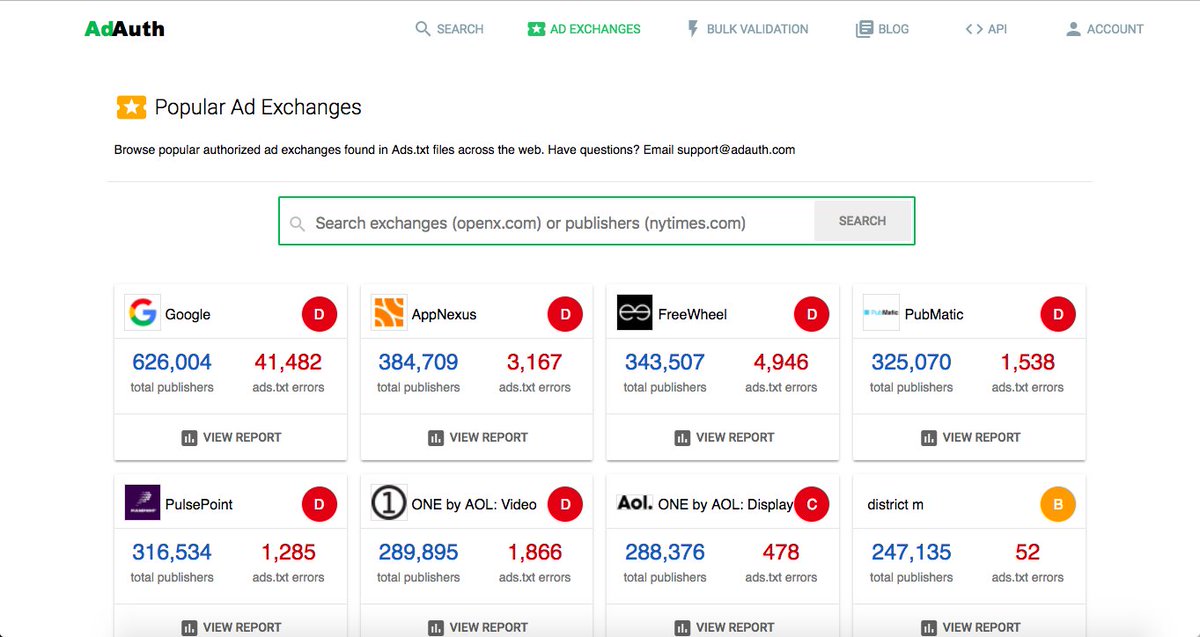This screenshot has width=1200, height=637.
Task: Click the 288,376 total publishers value
Action: click(x=665, y=552)
